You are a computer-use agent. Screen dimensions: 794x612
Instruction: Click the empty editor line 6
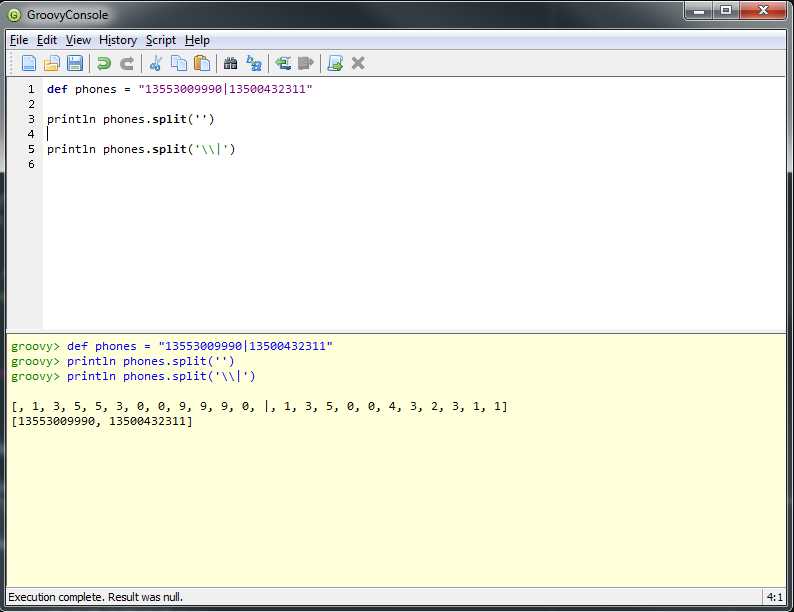414,164
